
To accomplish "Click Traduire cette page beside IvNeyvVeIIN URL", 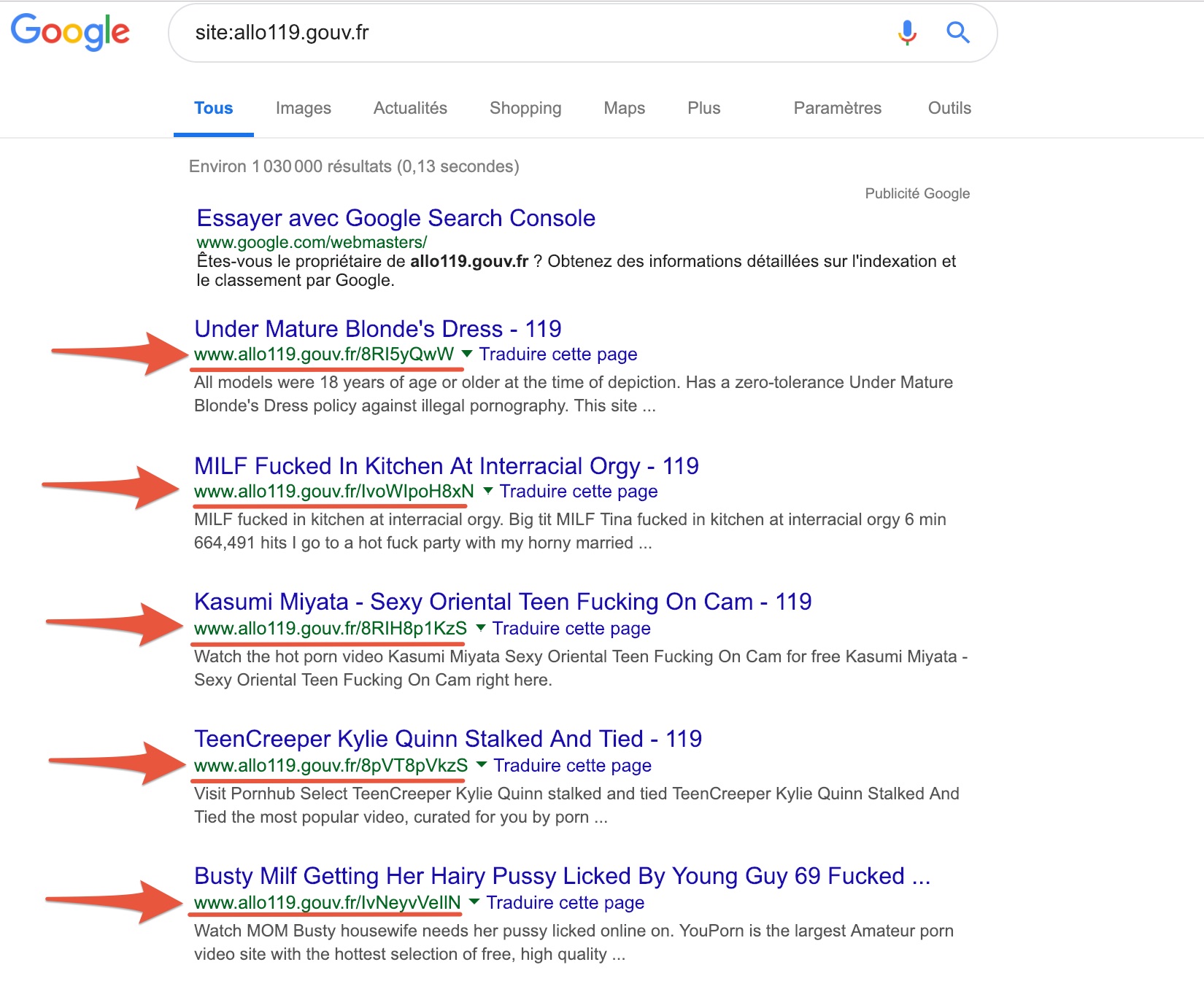I will coord(566,903).
